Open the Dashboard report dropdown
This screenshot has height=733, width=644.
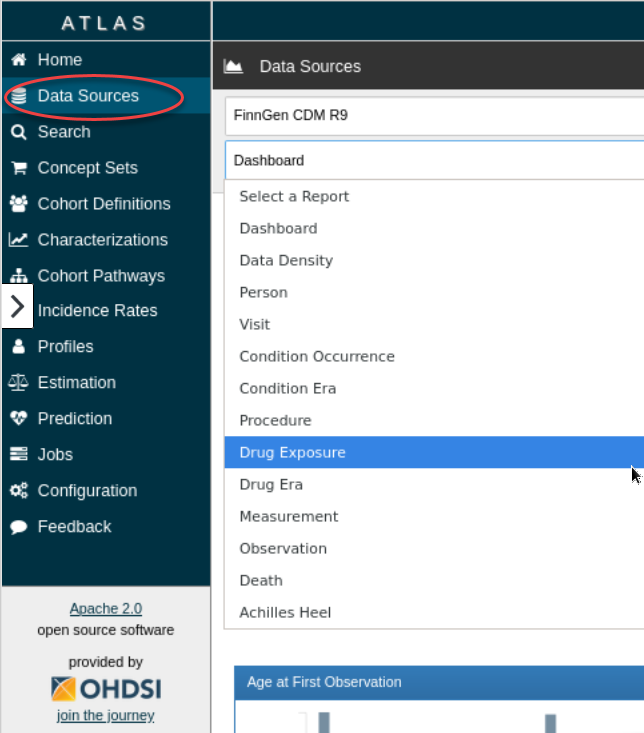(x=434, y=160)
